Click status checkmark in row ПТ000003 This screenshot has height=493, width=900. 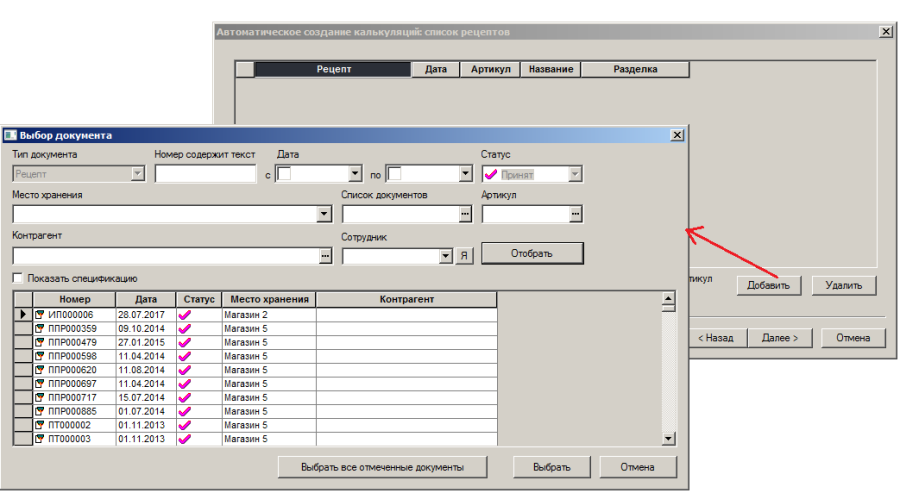(x=185, y=438)
